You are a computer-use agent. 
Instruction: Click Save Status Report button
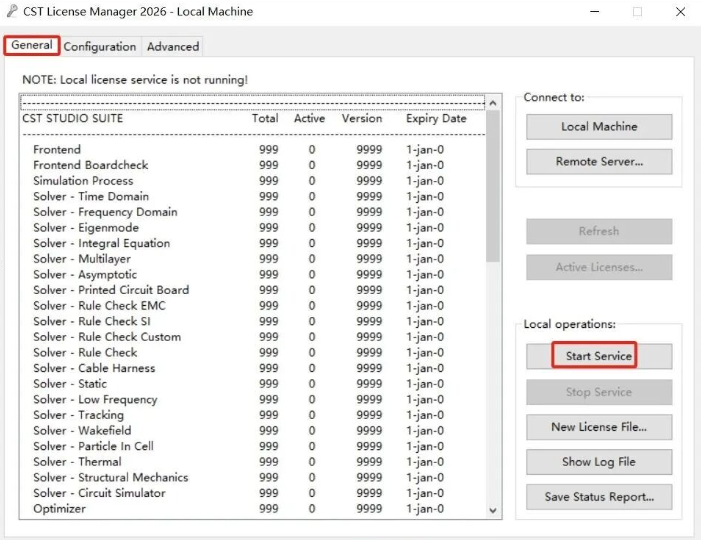(599, 497)
